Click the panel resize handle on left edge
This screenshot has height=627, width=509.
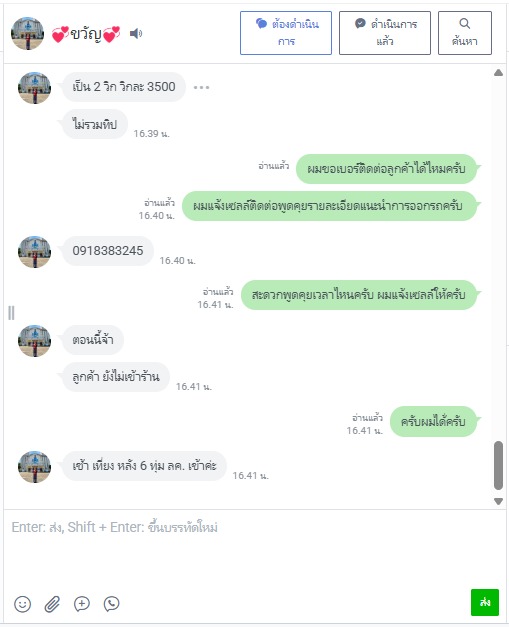(x=11, y=313)
